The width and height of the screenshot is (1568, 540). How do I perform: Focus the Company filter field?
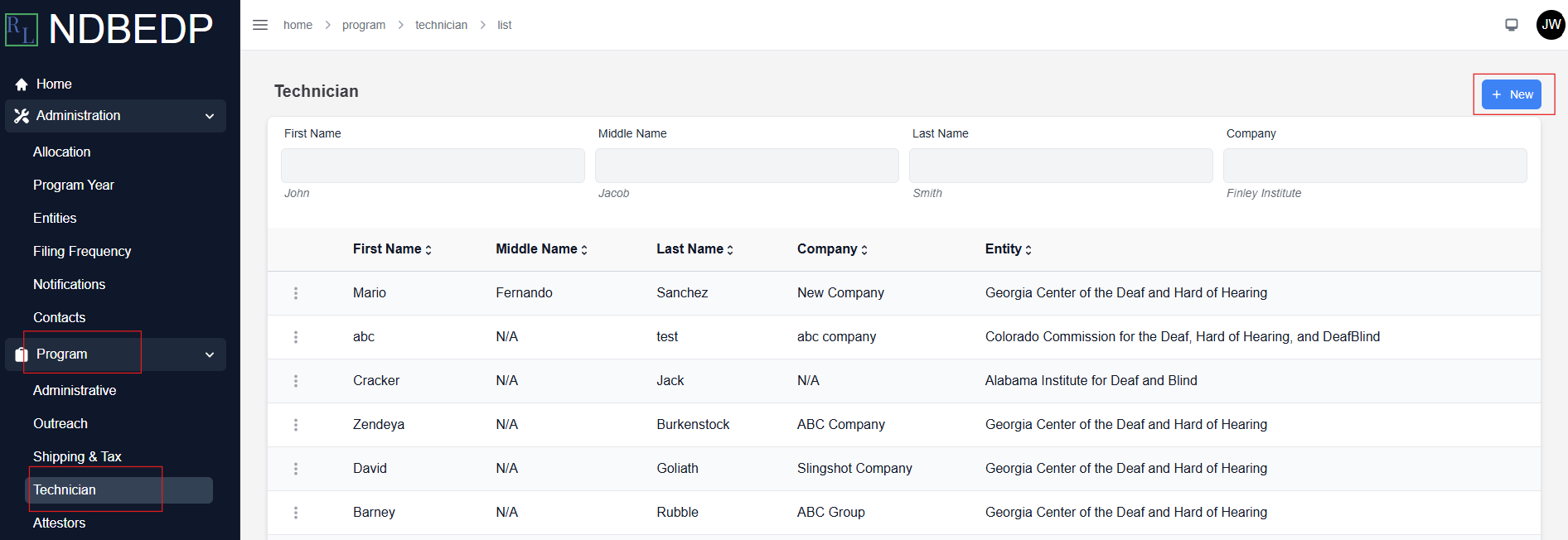(1375, 166)
